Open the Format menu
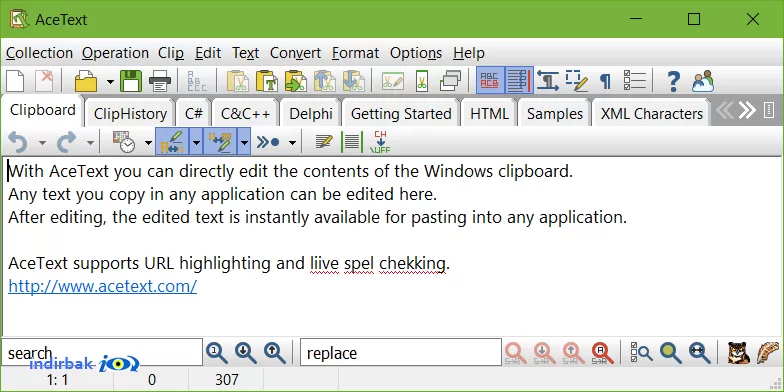Image resolution: width=784 pixels, height=392 pixels. tap(356, 53)
